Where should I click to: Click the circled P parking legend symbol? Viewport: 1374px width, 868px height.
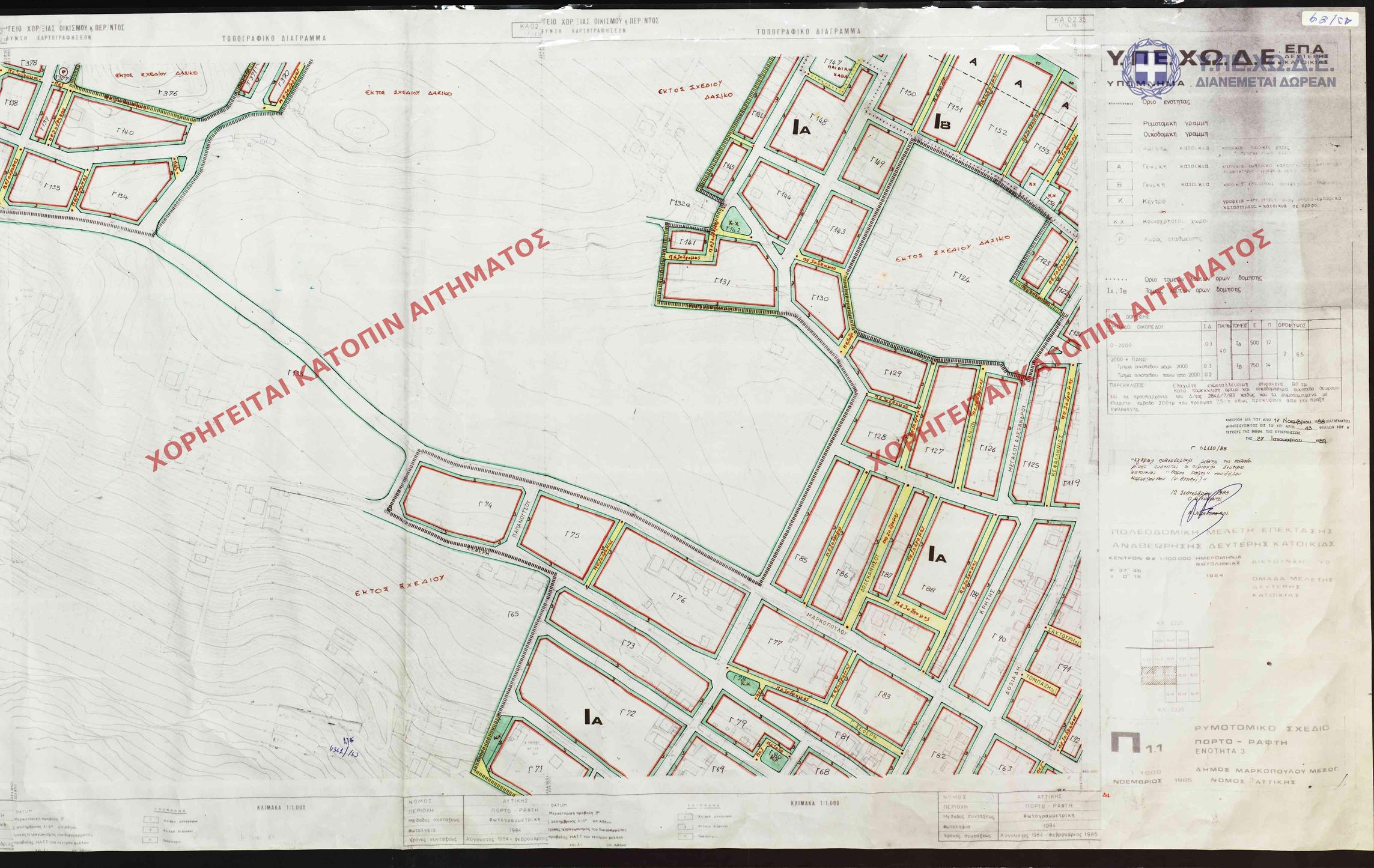tap(1119, 238)
